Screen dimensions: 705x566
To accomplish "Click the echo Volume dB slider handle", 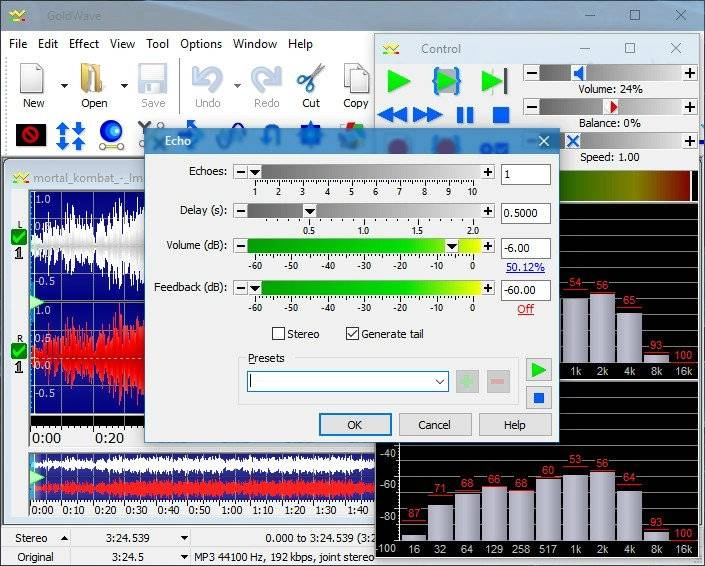I will point(451,246).
